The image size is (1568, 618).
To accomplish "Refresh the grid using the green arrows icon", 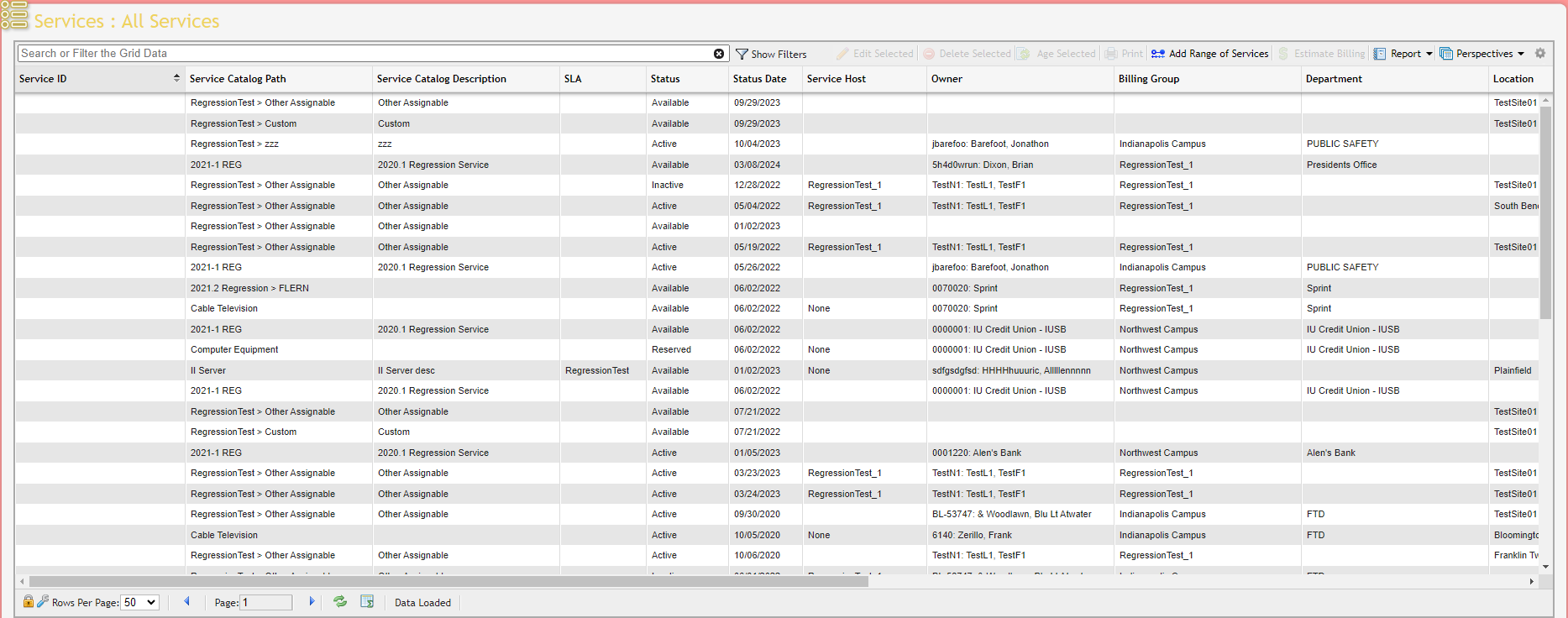I will [340, 601].
